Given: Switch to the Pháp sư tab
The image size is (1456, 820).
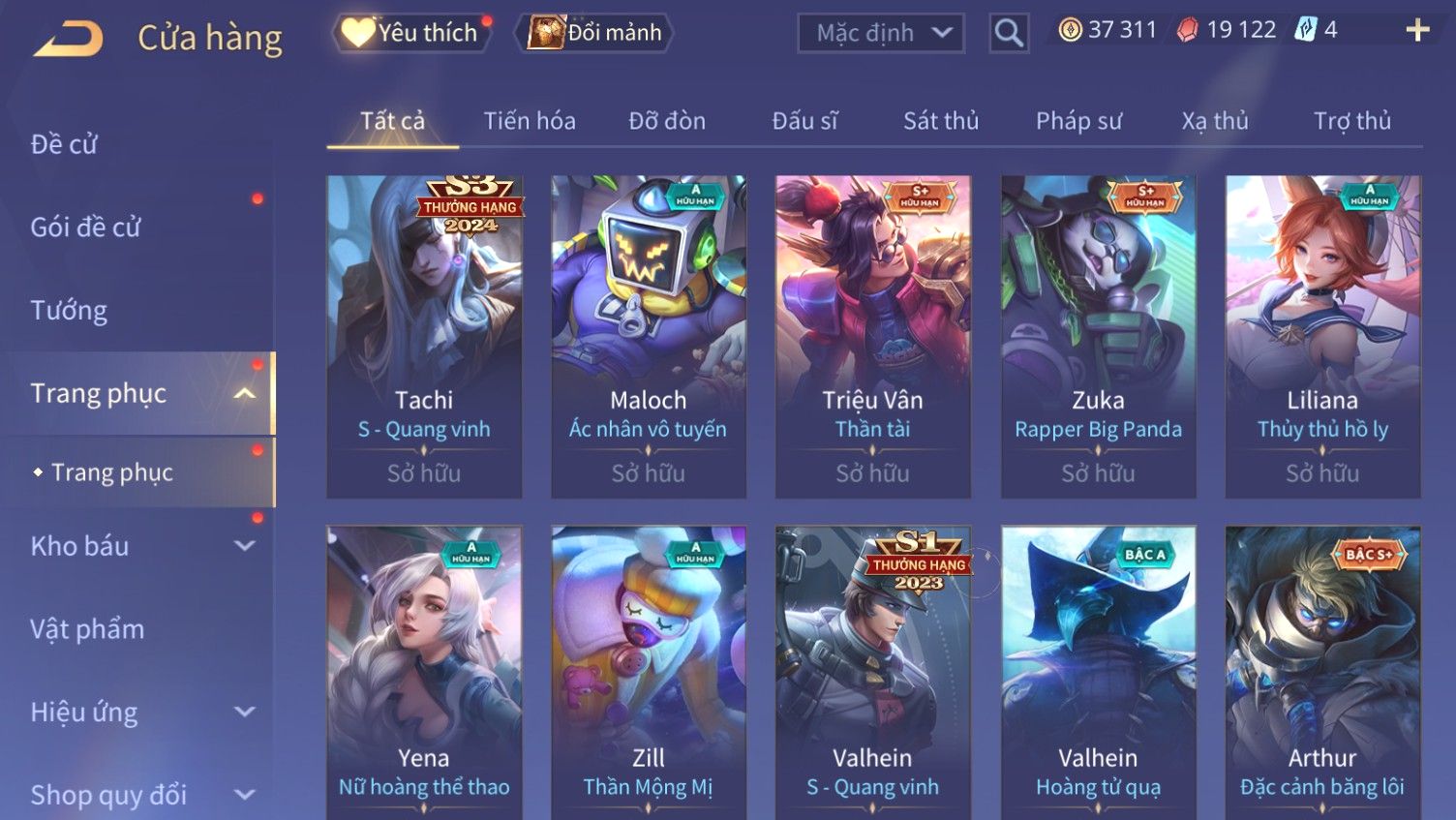Looking at the screenshot, I should pos(1078,121).
